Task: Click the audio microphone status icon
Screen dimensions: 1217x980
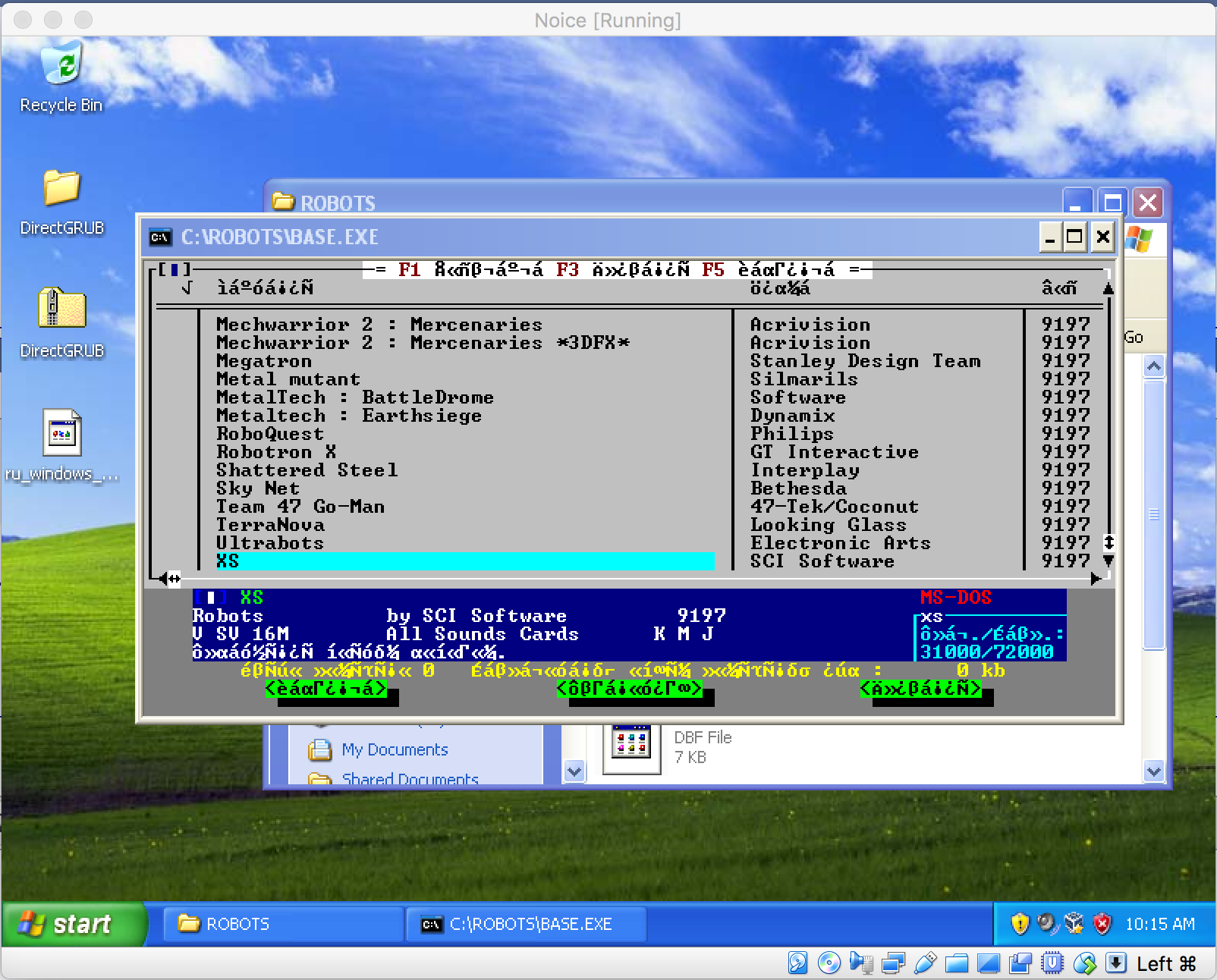Action: [861, 963]
